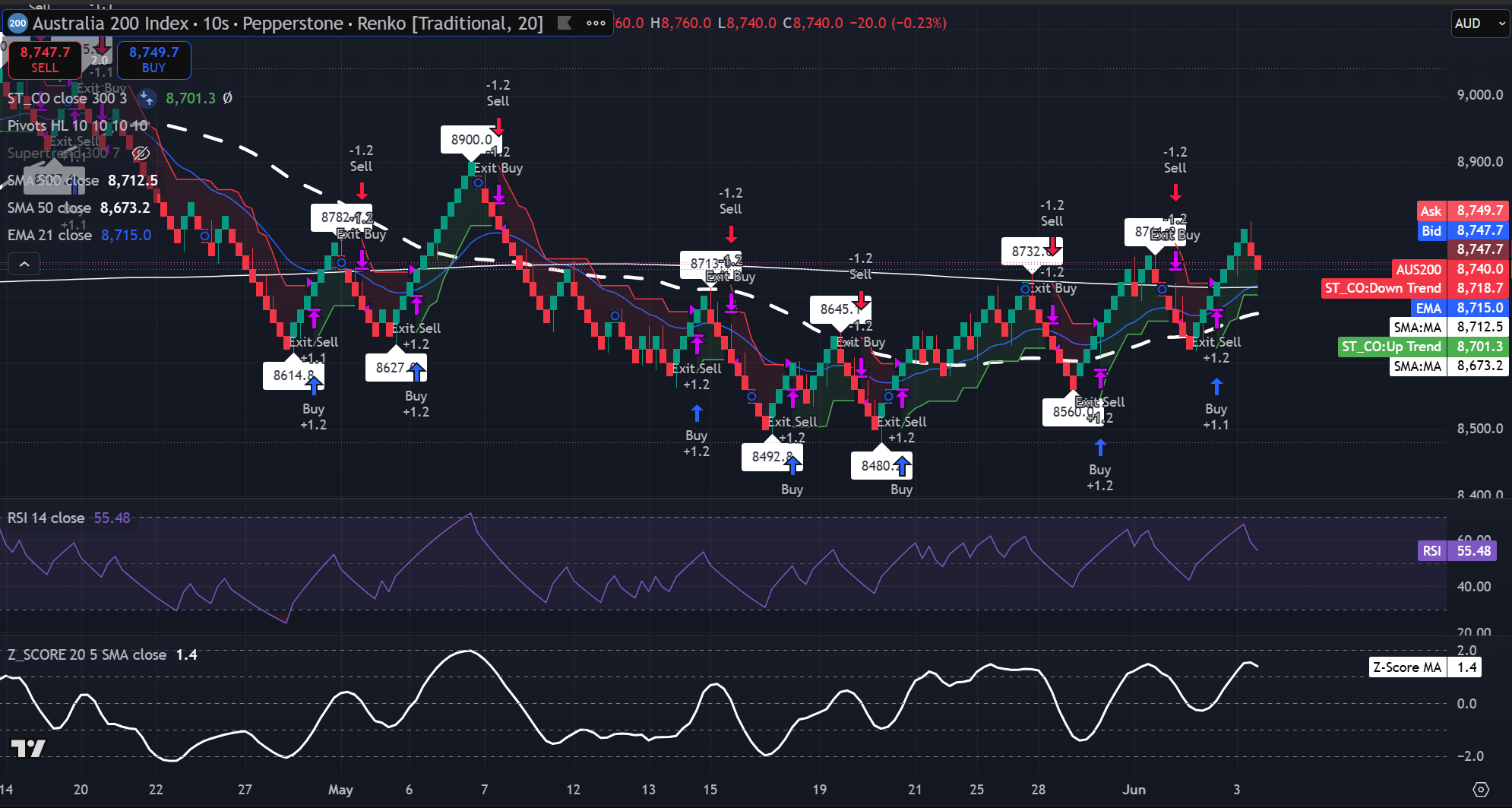Click the red Ask price label
The width and height of the screenshot is (1512, 808).
tap(1463, 211)
